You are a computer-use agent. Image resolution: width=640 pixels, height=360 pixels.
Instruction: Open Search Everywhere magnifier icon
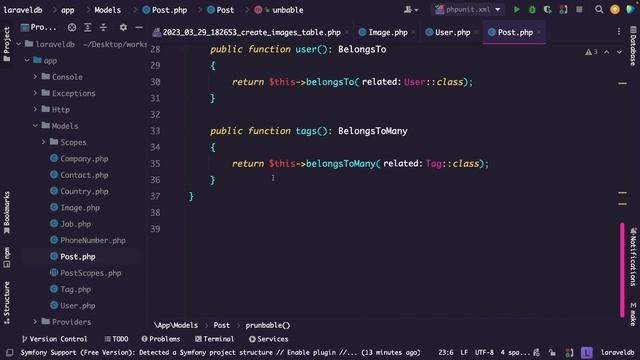[599, 9]
